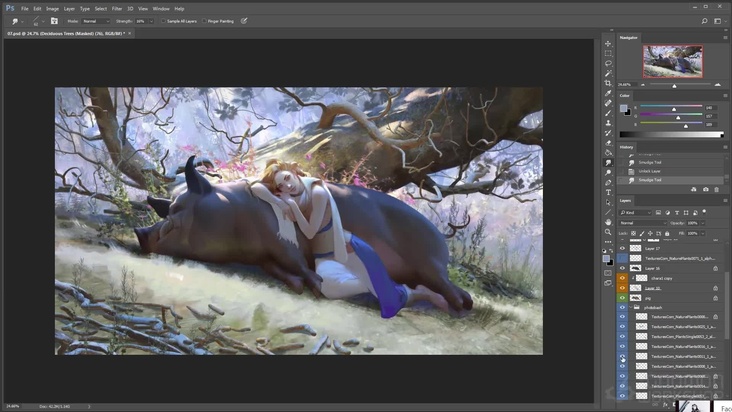The image size is (732, 412).
Task: Open the smudge Mode dropdown
Action: (97, 20)
